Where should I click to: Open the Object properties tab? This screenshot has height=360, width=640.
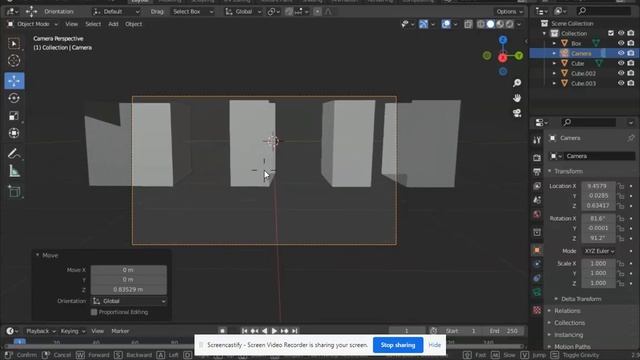pyautogui.click(x=537, y=250)
